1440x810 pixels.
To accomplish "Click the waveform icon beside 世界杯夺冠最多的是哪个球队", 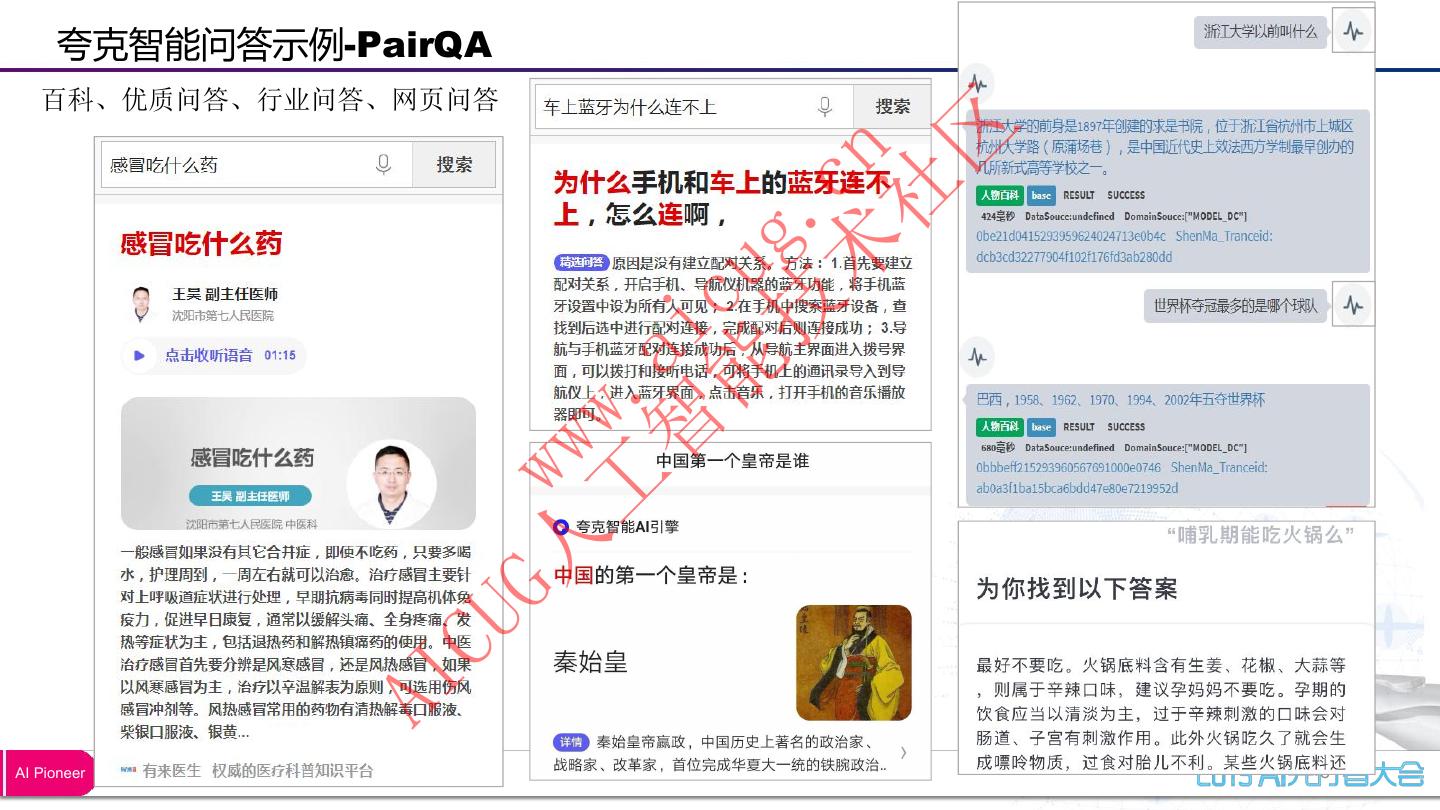I will 1353,306.
